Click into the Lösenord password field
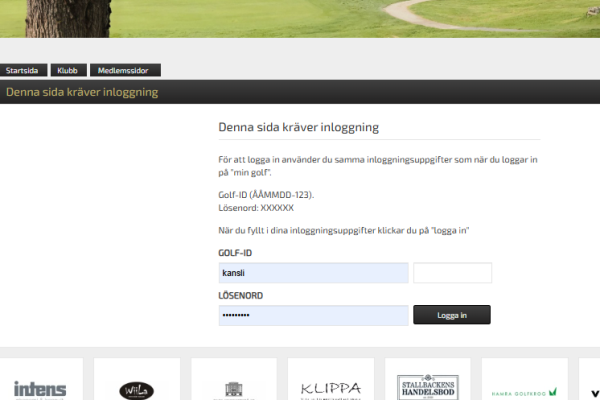 pos(313,315)
